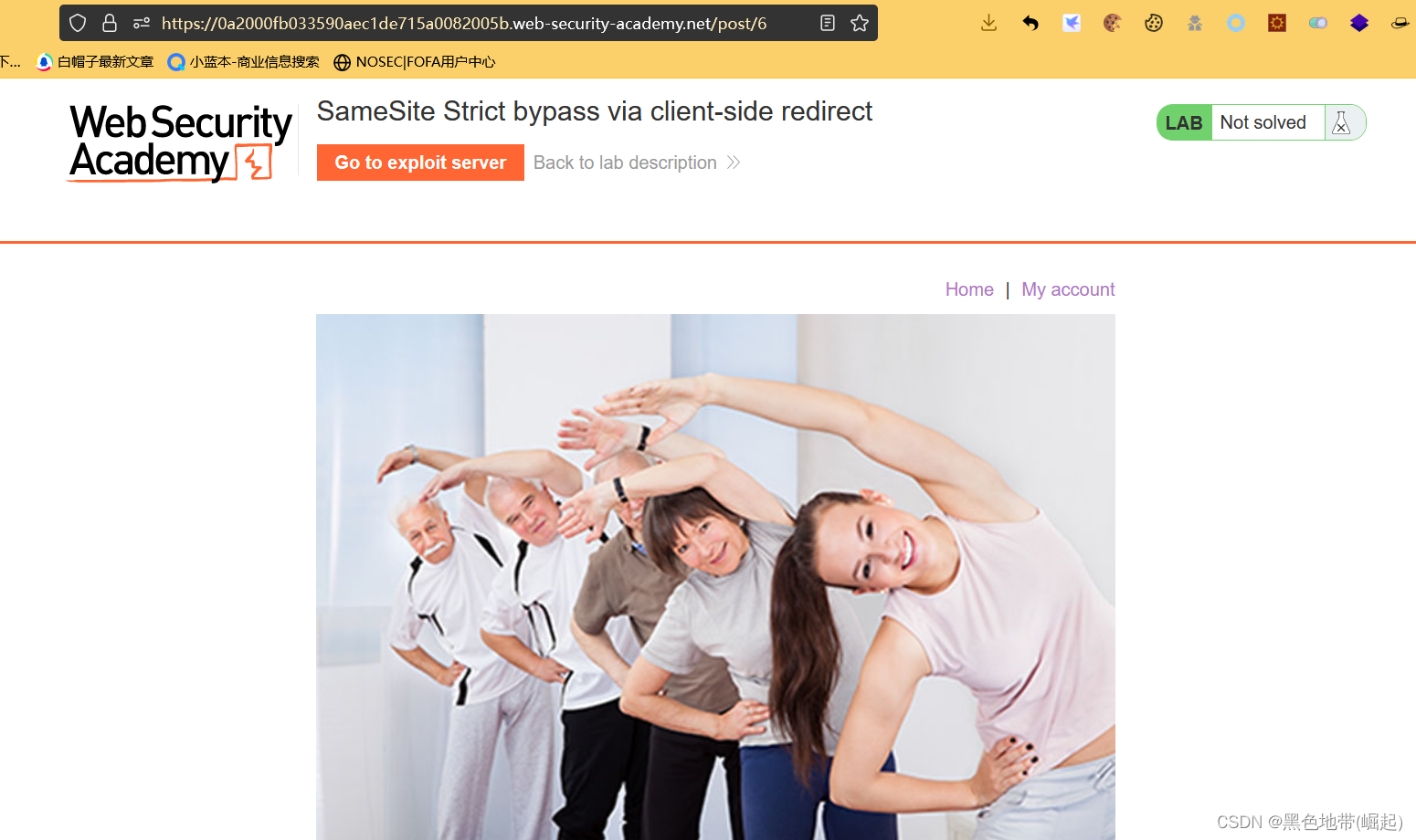
Task: Open the downloads arrow icon
Action: (x=988, y=23)
